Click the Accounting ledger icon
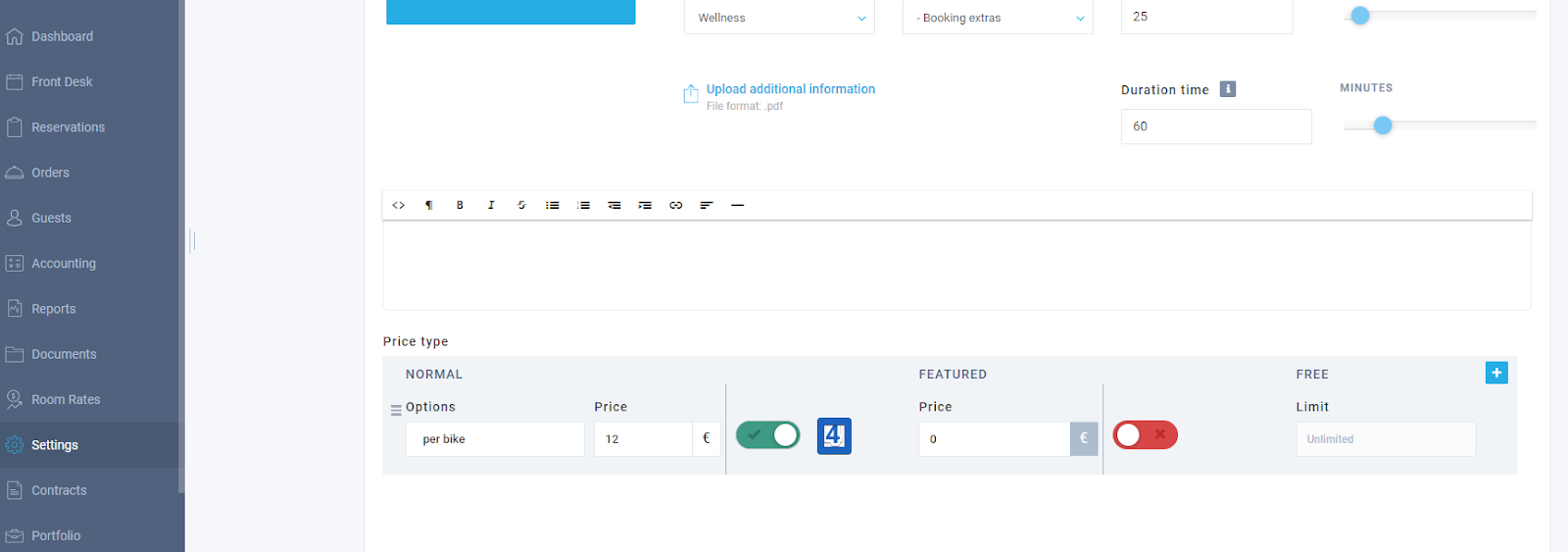The image size is (1568, 552). pyautogui.click(x=15, y=263)
